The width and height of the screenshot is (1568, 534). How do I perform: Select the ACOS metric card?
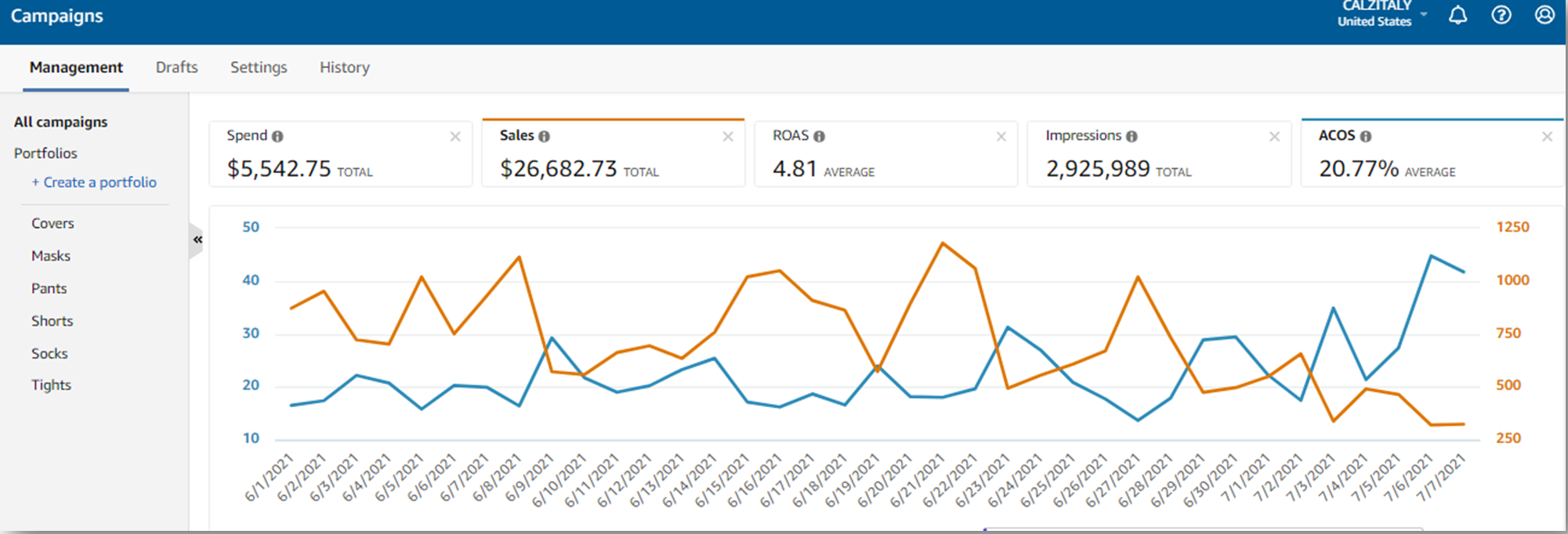[x=1432, y=153]
